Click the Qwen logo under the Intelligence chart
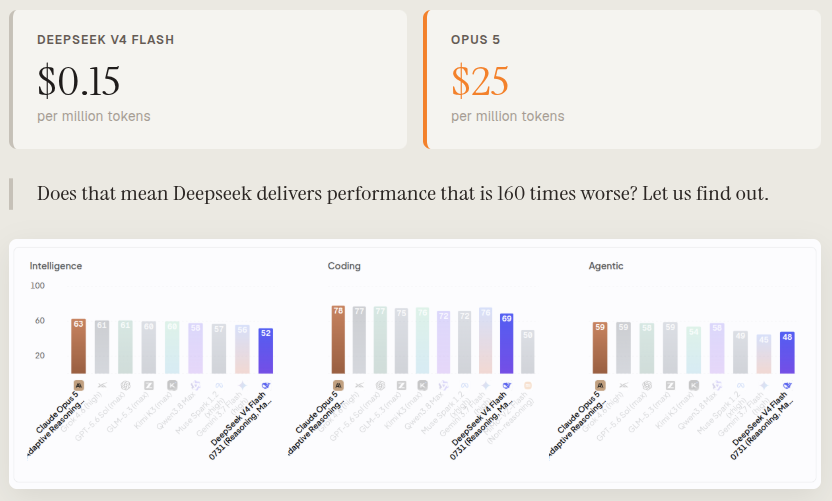This screenshot has width=832, height=501. [196, 385]
